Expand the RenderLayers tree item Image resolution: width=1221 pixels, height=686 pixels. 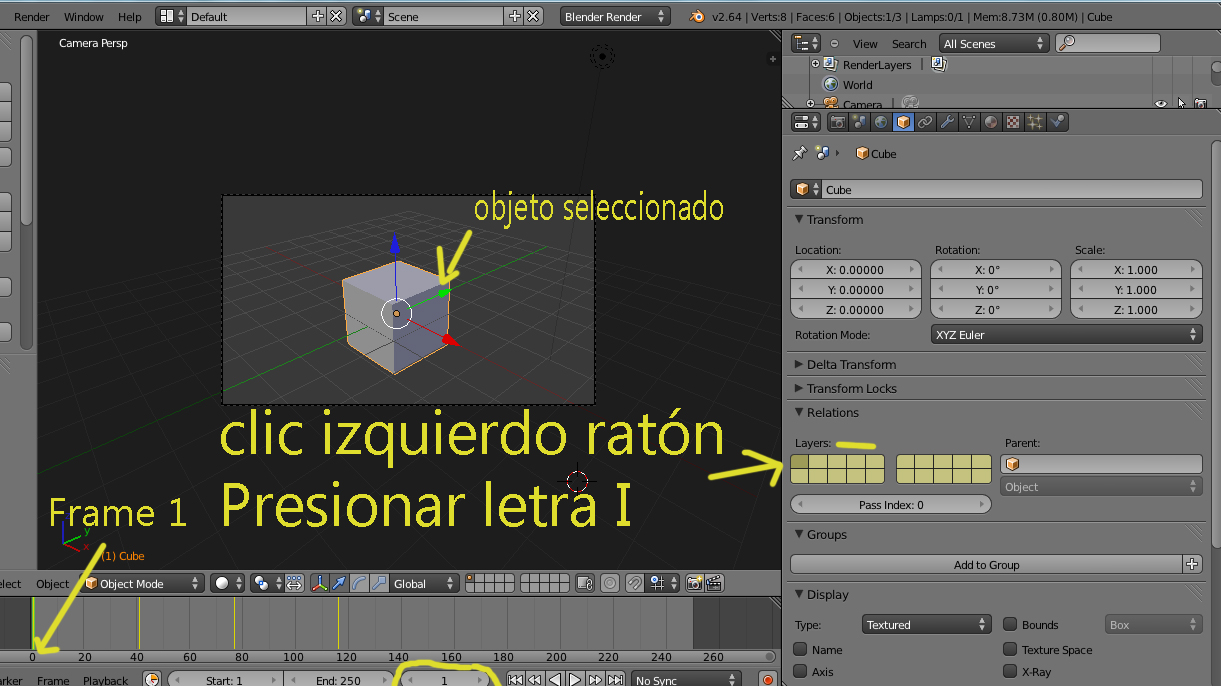(815, 64)
